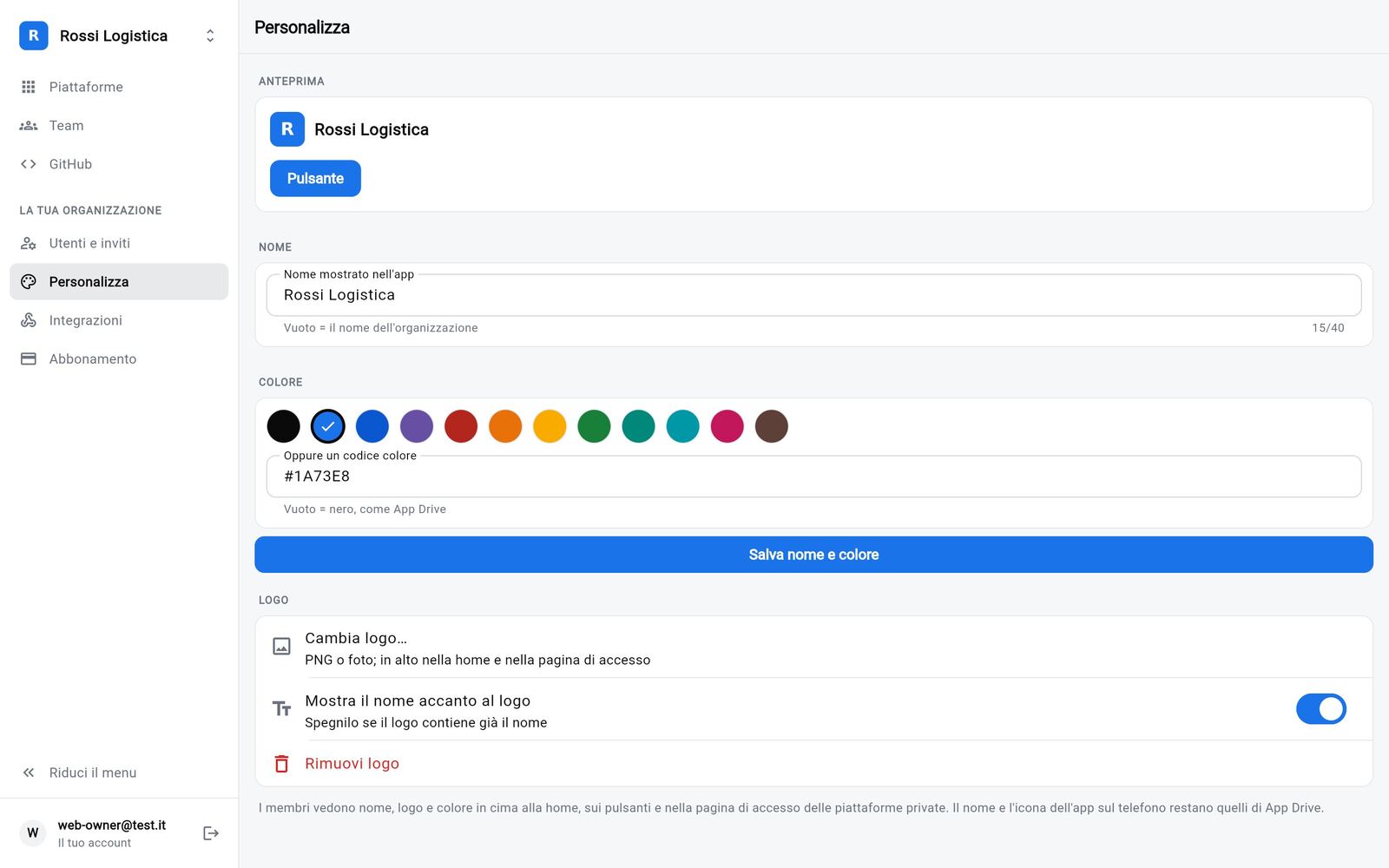Viewport: 1389px width, 868px height.
Task: Choose the orange color swatch
Action: click(505, 426)
